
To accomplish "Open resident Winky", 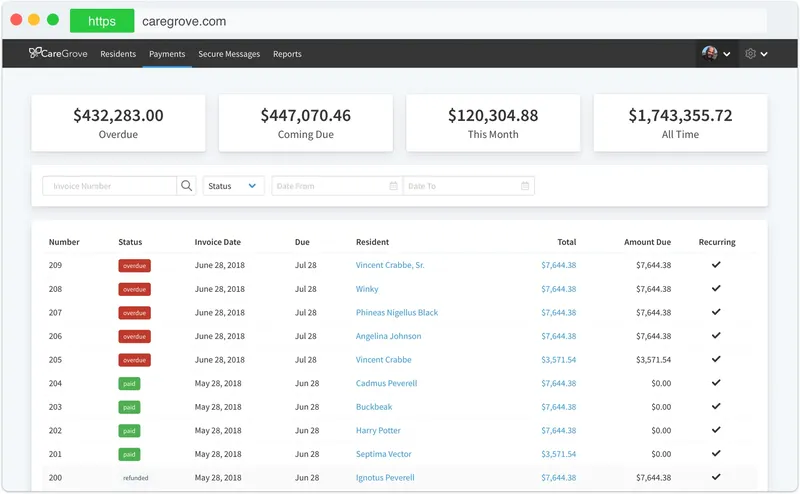I will coord(367,289).
